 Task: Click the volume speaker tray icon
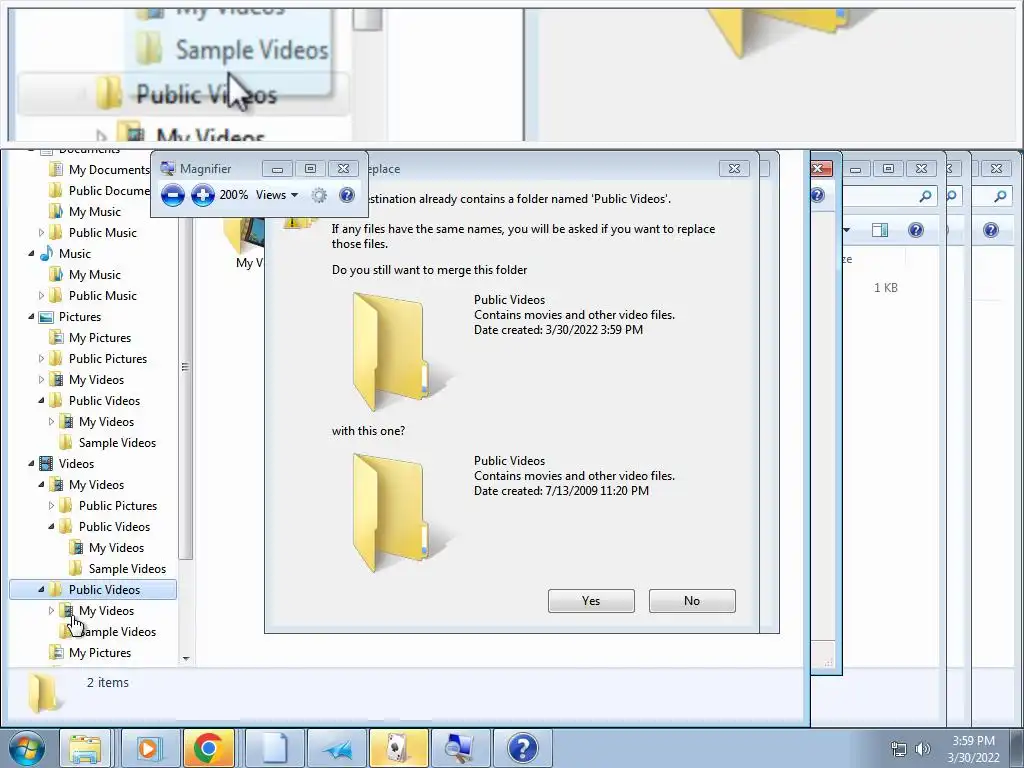[923, 749]
